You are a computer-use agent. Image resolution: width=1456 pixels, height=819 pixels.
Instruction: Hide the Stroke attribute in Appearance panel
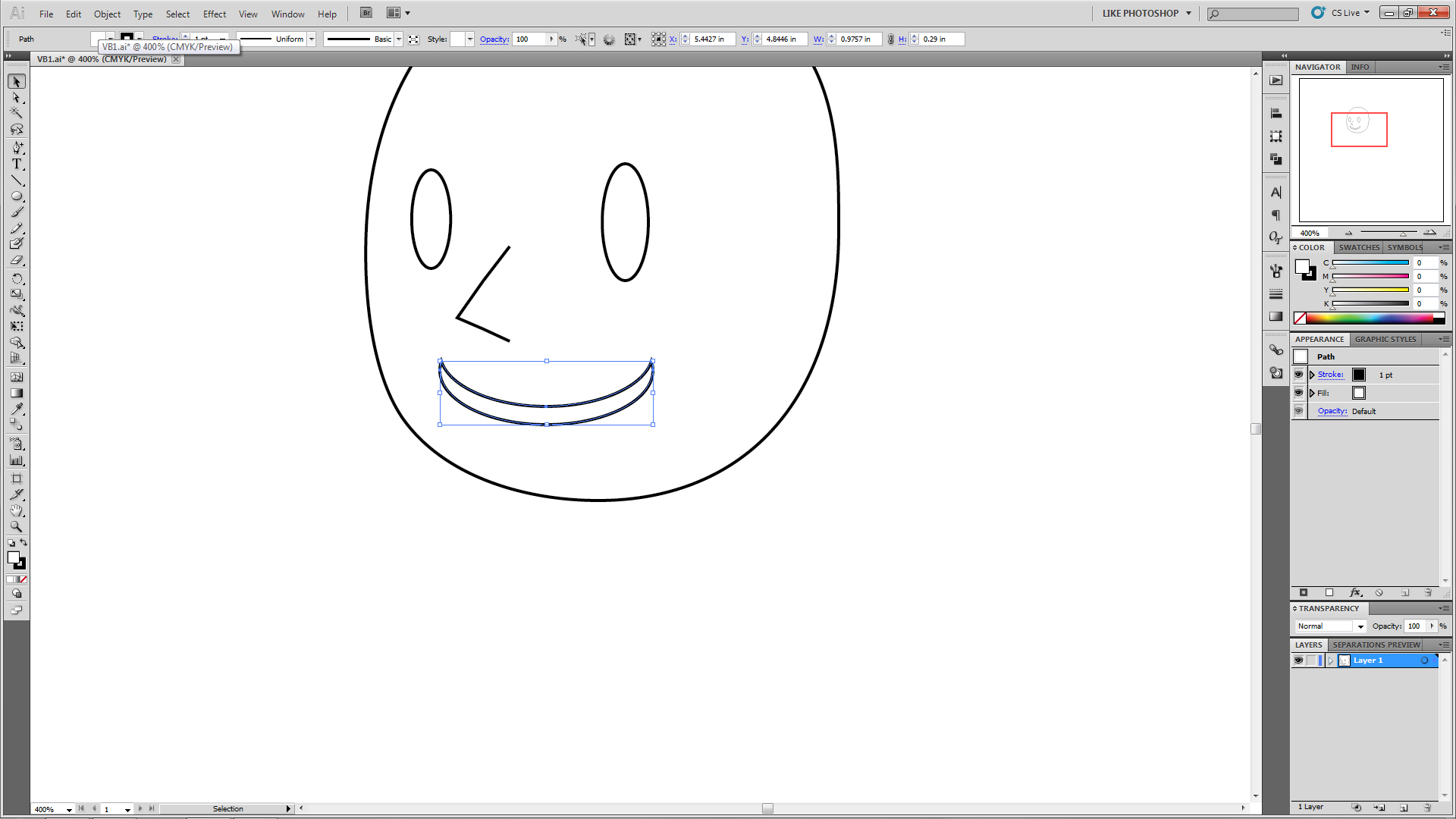pos(1298,375)
